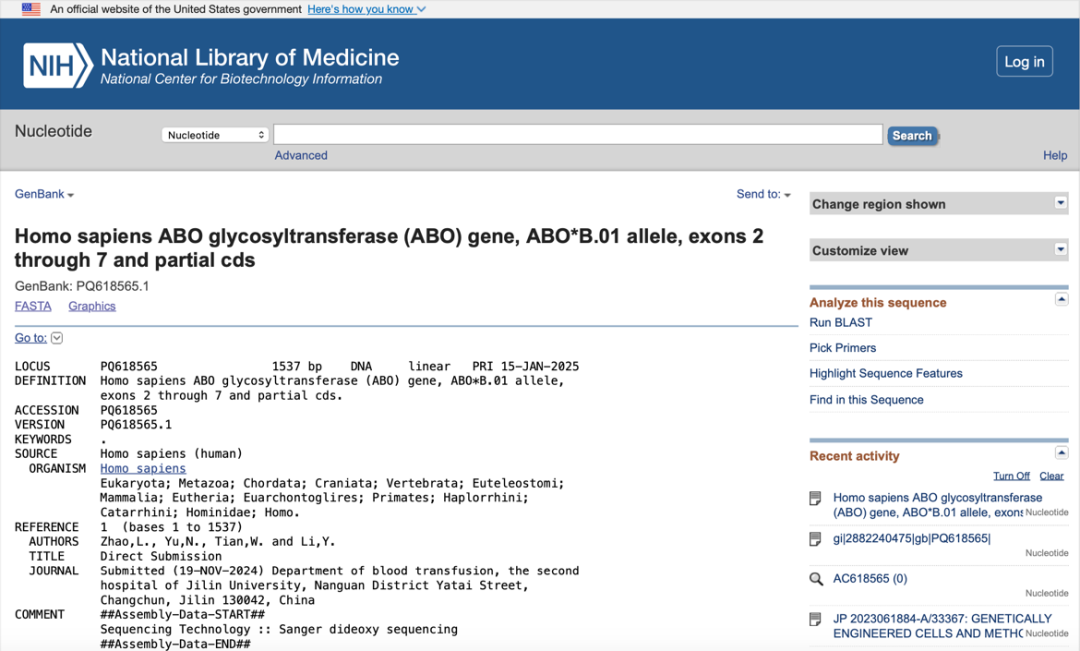Turn Off recent activity tracking
This screenshot has height=651, width=1080.
(x=1011, y=476)
